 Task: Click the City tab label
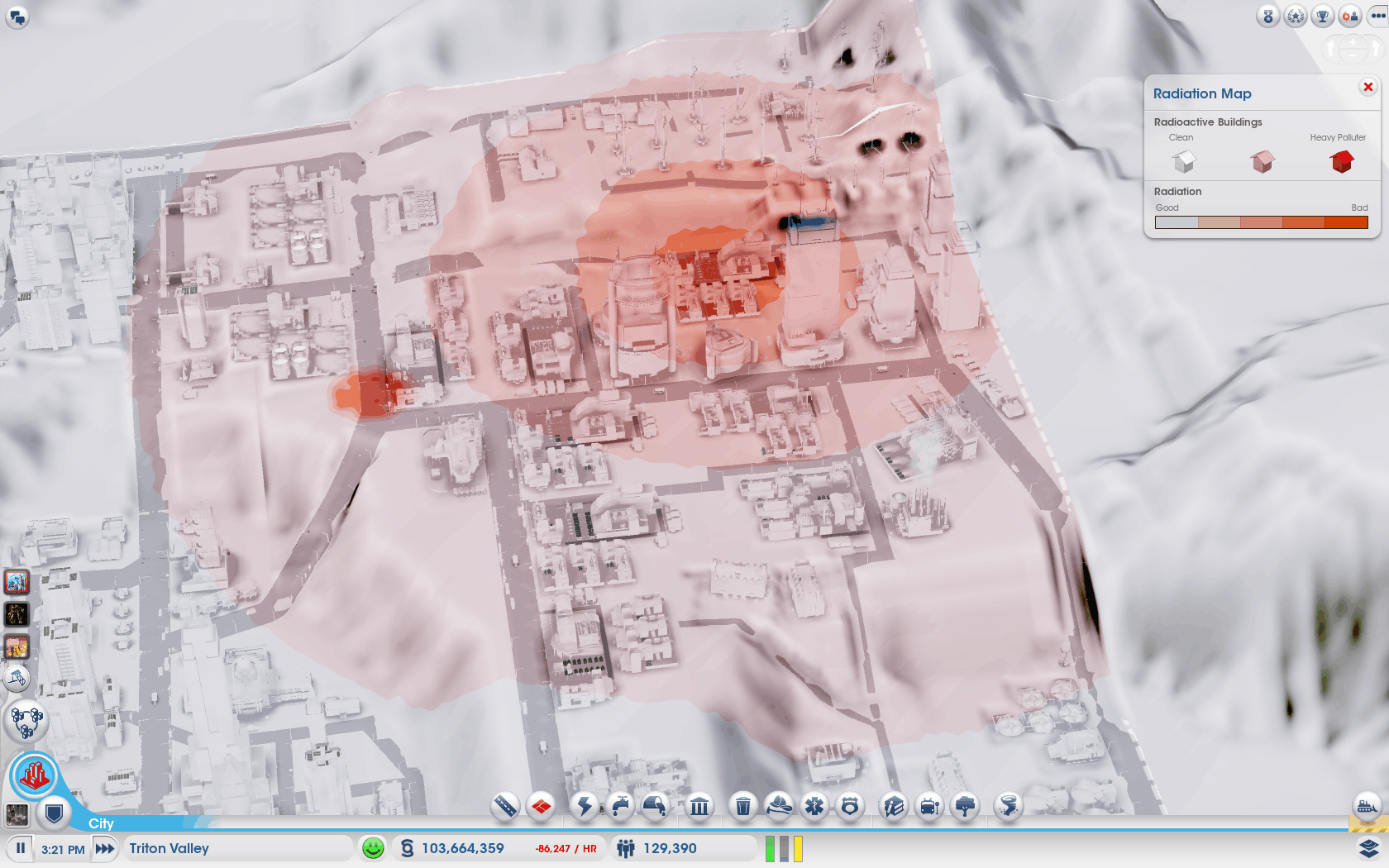point(101,823)
